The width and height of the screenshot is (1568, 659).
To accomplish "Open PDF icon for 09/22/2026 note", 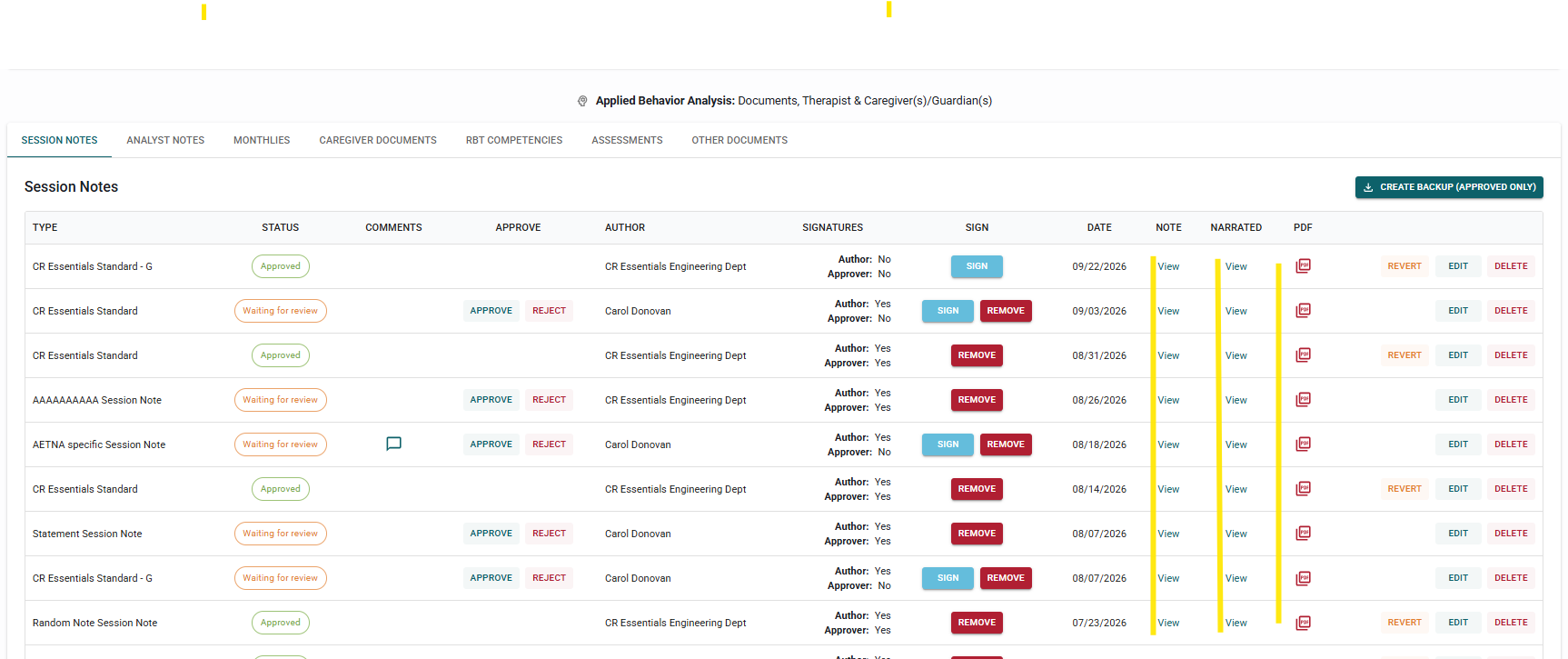I will 1303,266.
